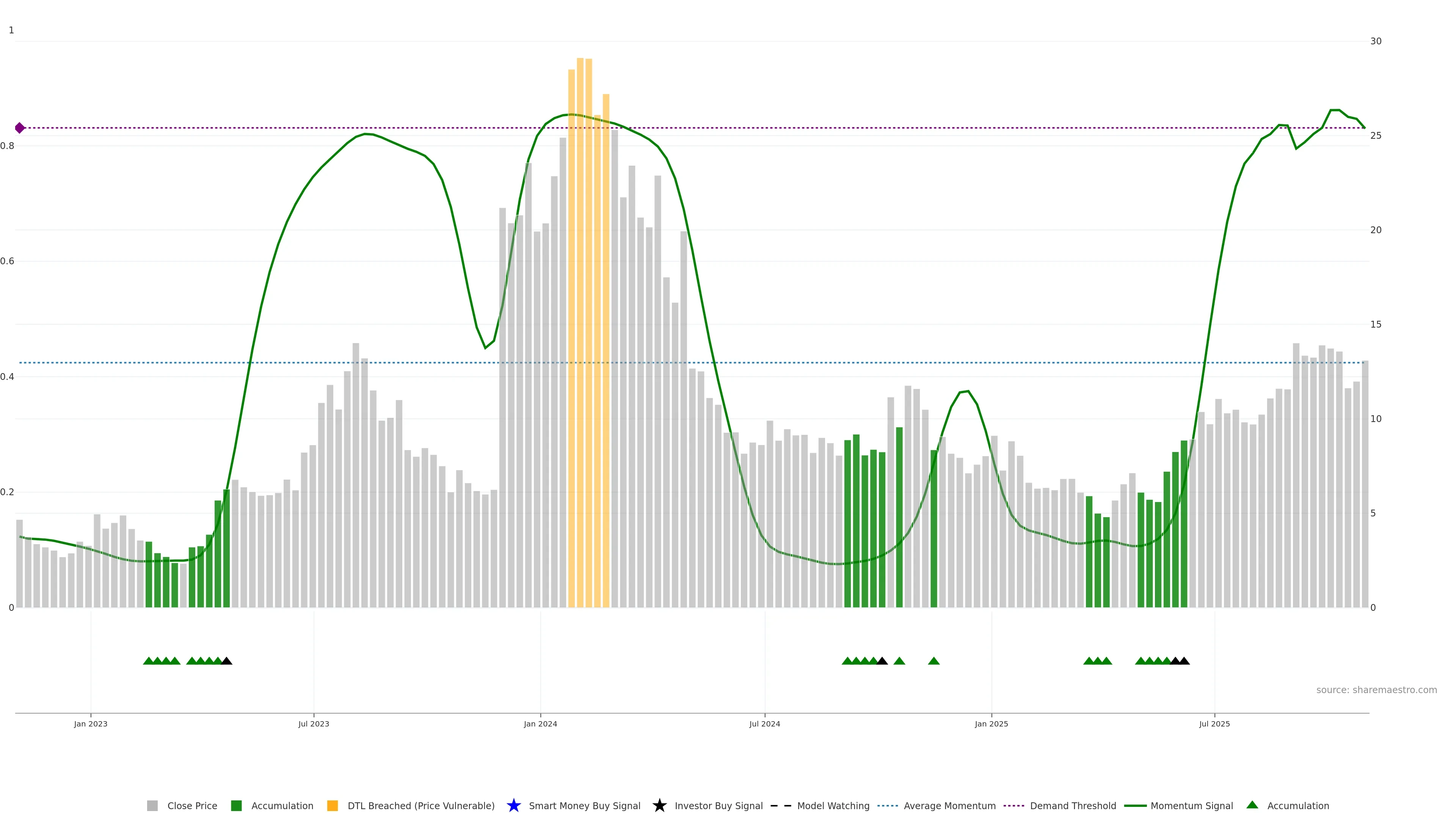
Task: Click the lone accumulation triangle near Nov 2024
Action: [x=934, y=661]
